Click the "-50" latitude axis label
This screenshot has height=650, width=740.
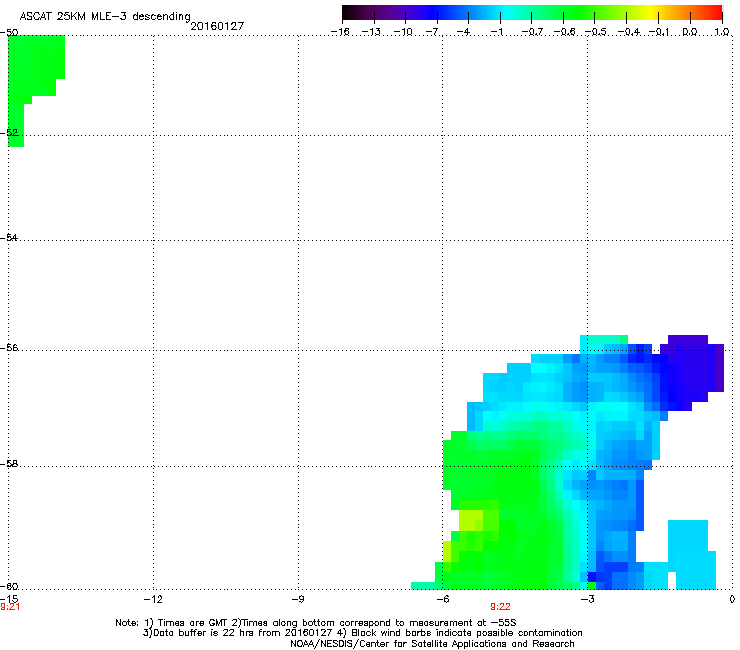point(9,33)
